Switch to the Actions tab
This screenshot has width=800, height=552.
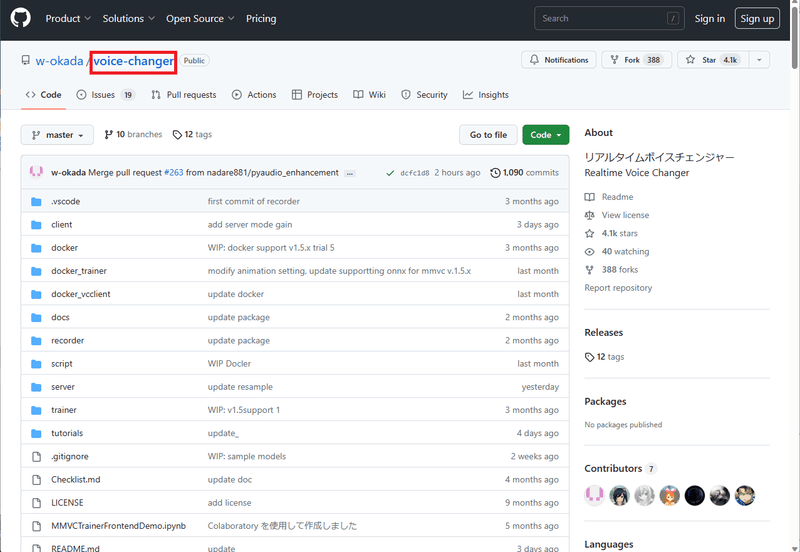tap(254, 95)
